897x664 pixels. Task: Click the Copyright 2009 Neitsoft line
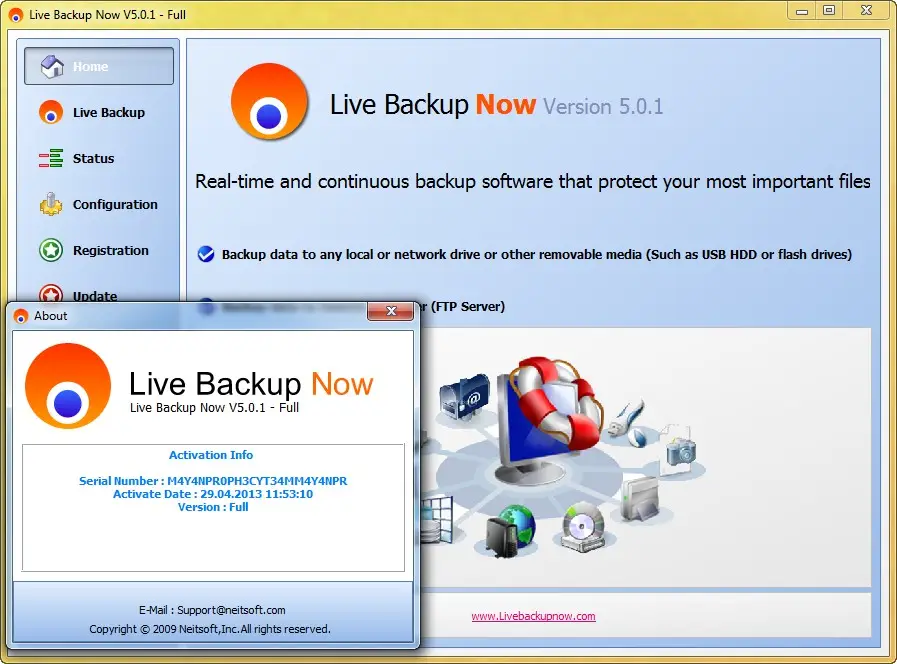pyautogui.click(x=210, y=629)
